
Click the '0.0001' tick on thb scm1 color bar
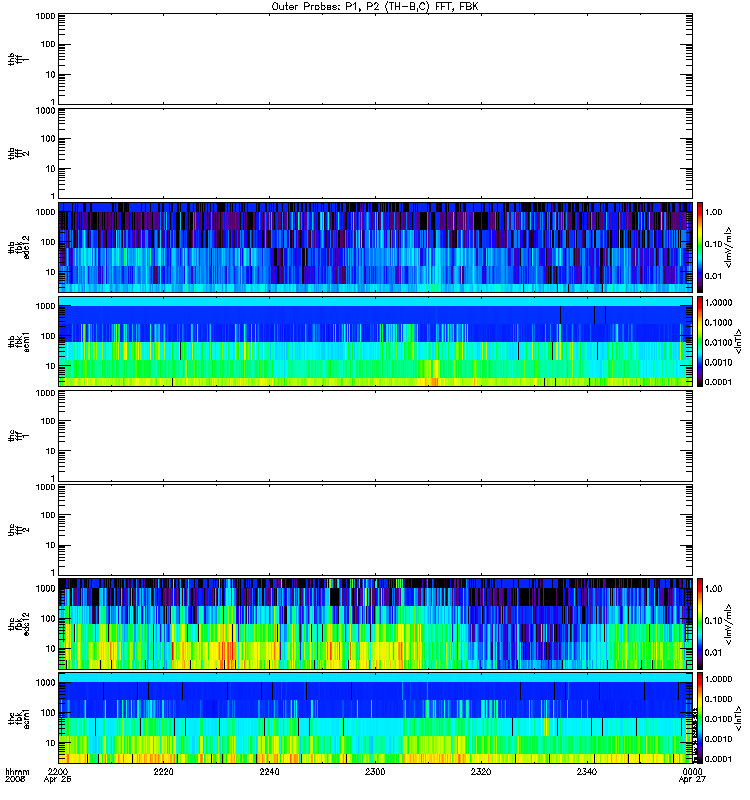point(718,382)
